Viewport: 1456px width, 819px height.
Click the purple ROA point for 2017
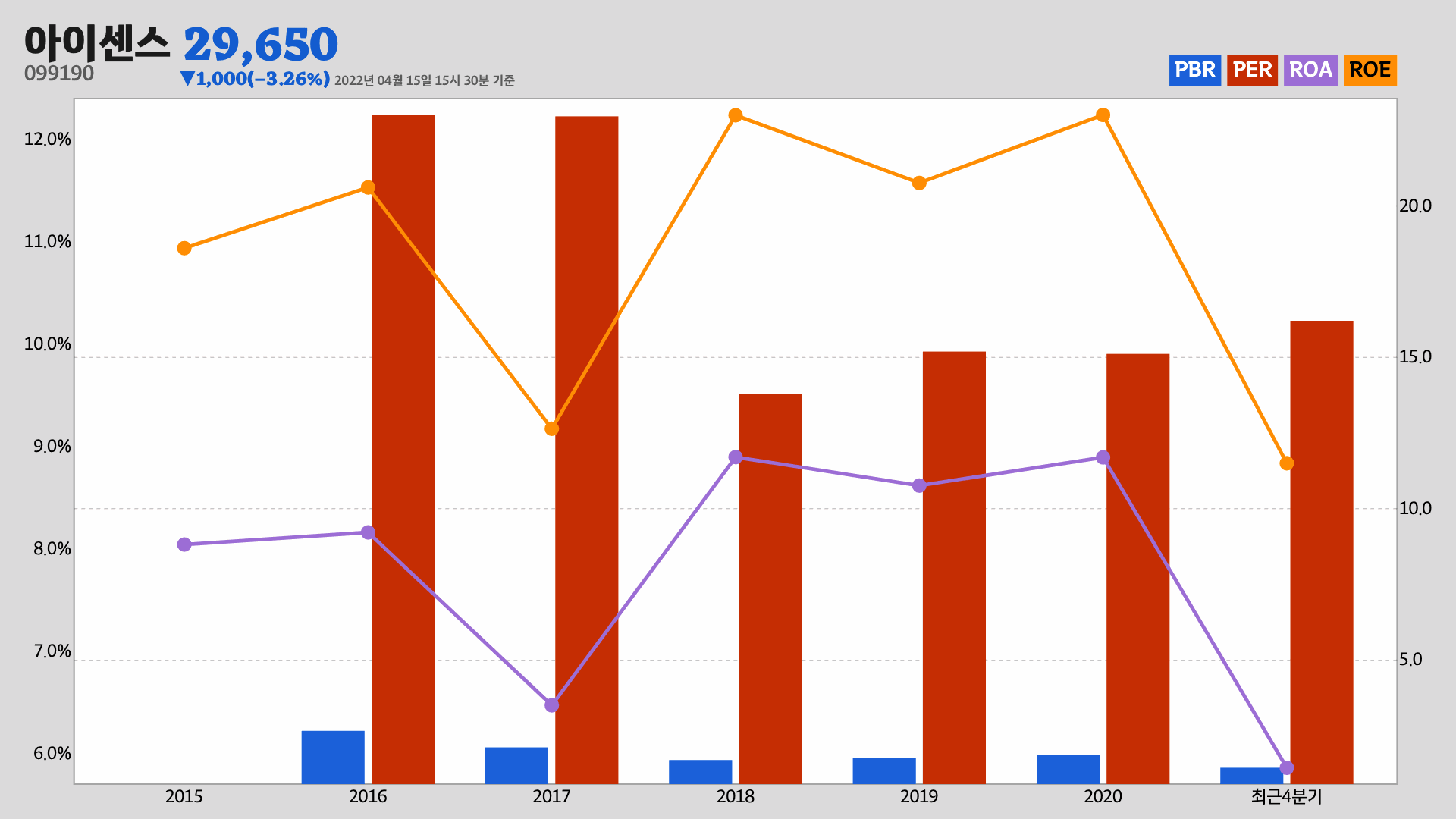[x=551, y=705]
